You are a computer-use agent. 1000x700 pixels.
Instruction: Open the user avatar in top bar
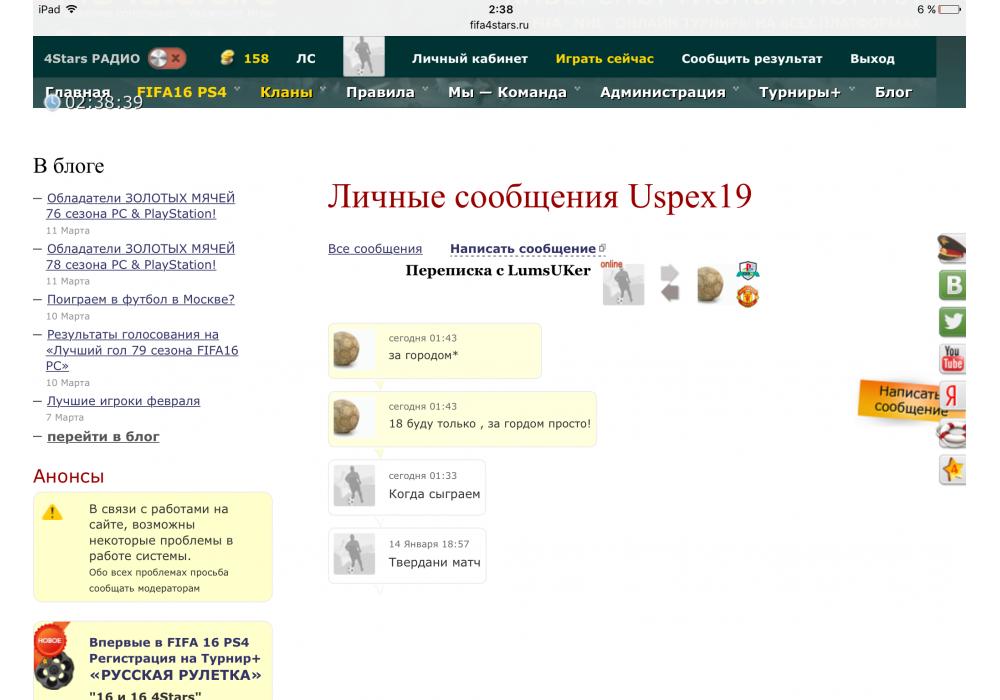[363, 58]
